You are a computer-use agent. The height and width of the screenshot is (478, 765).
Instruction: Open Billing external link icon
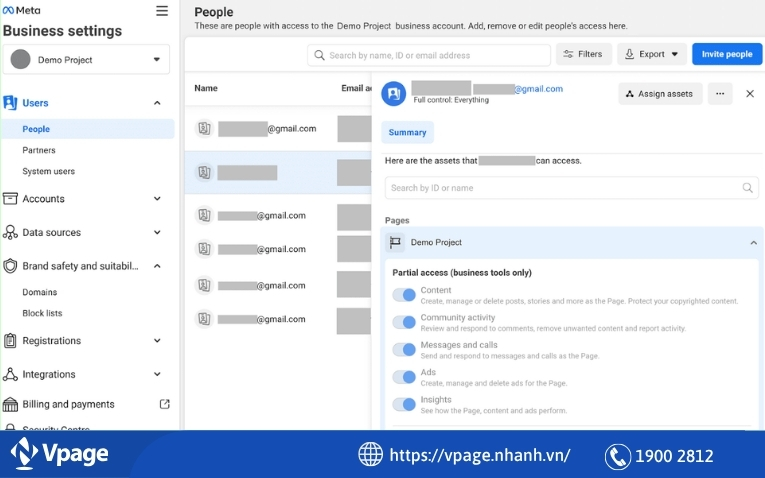(x=165, y=404)
